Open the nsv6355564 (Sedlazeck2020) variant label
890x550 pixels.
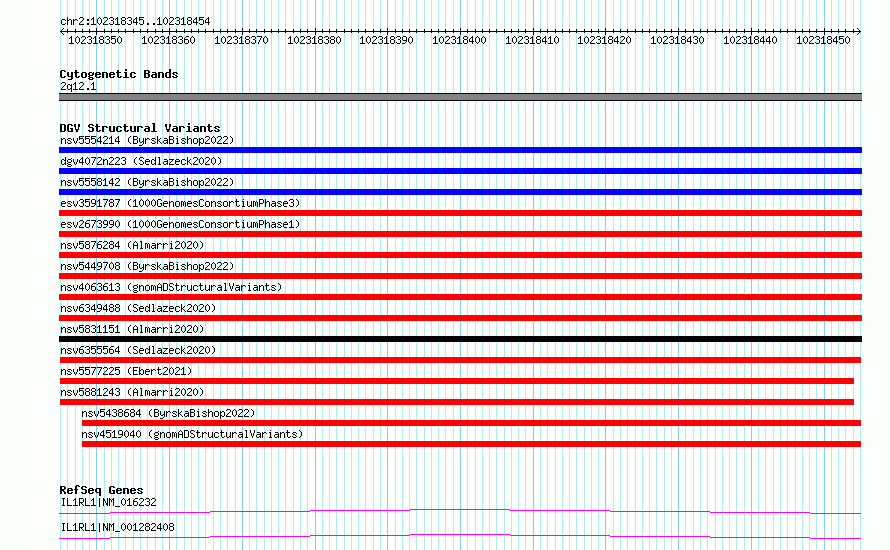(x=138, y=350)
